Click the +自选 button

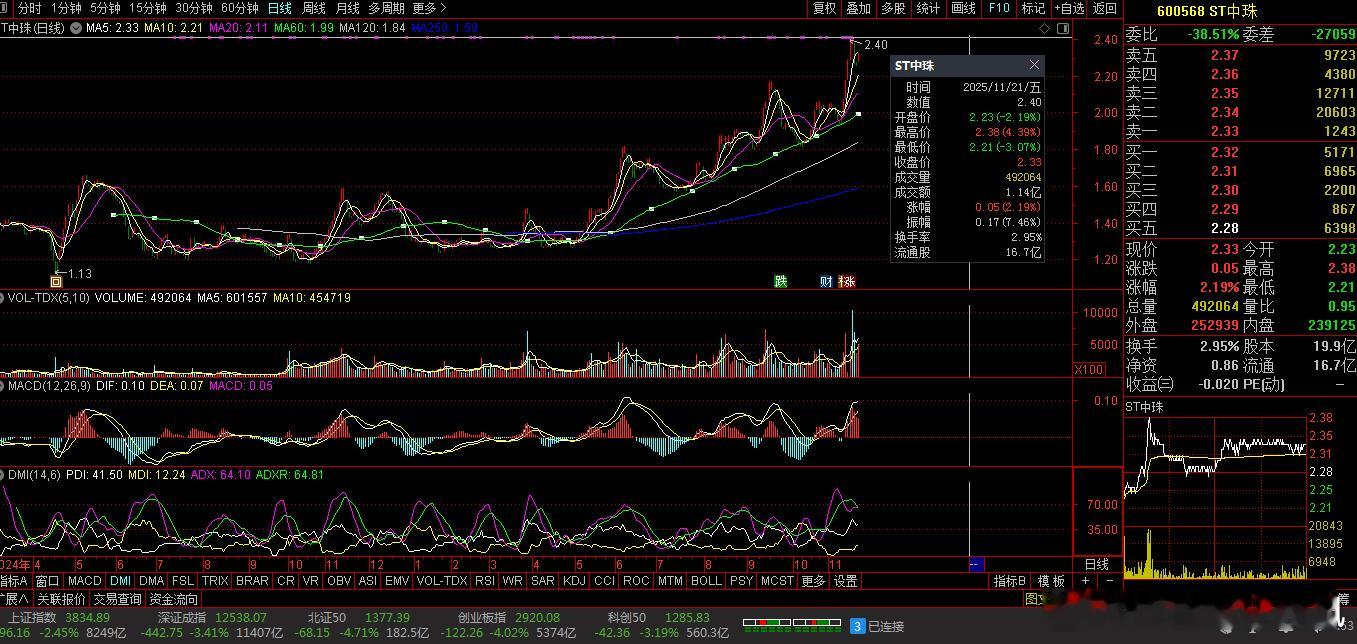point(1068,8)
